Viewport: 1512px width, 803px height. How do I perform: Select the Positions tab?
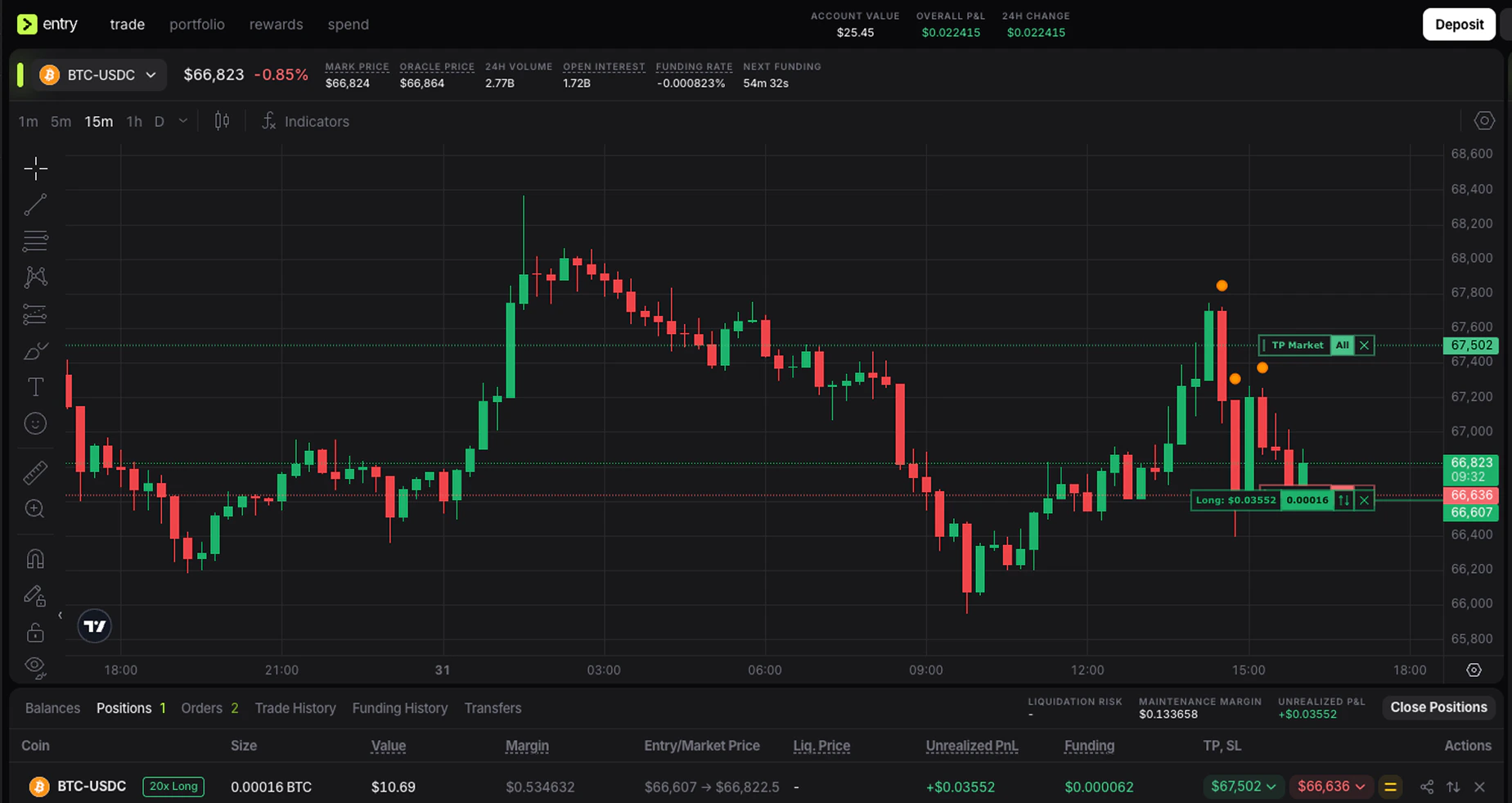[131, 708]
